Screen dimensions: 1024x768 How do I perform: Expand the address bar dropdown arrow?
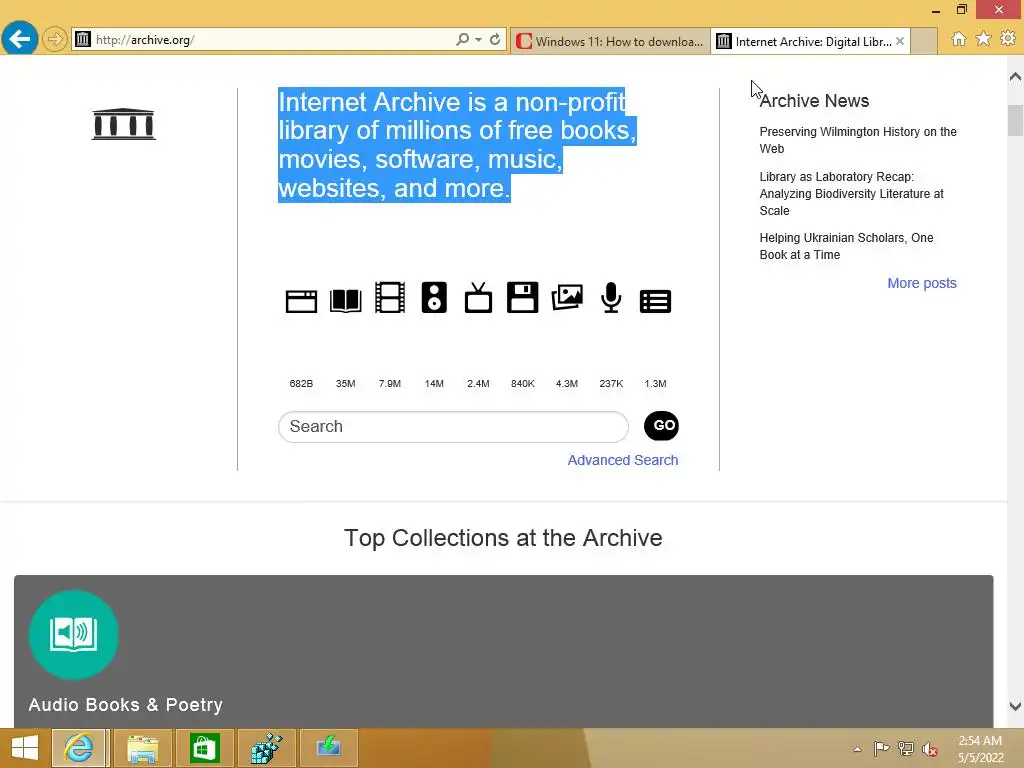point(479,39)
